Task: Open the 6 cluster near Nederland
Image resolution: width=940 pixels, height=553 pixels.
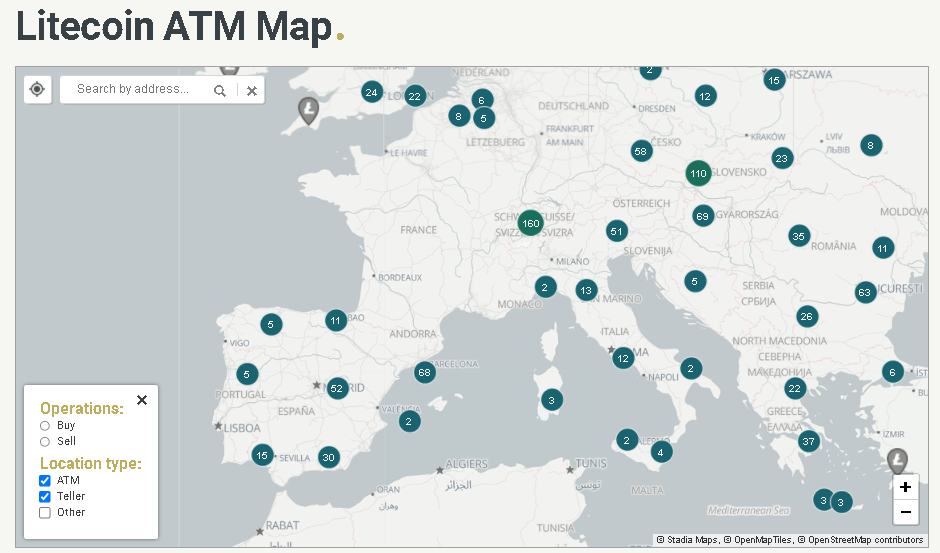Action: click(x=482, y=100)
